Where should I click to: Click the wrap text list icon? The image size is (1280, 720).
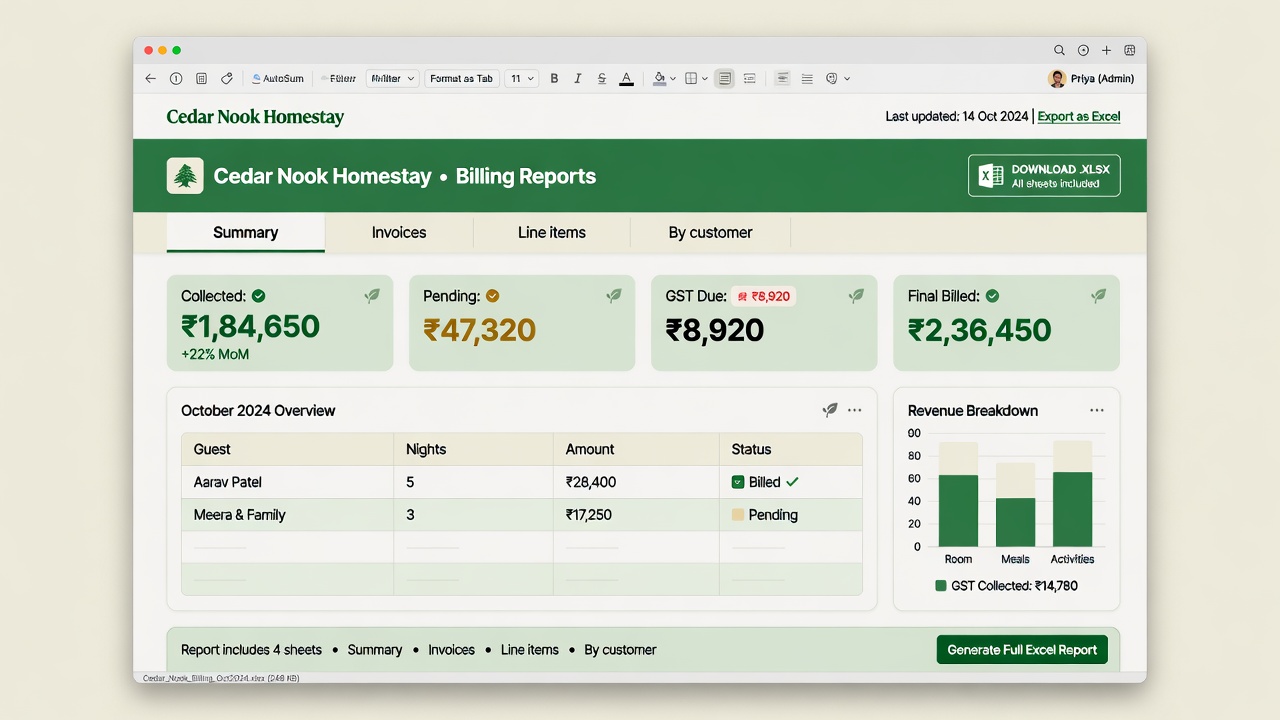point(749,78)
